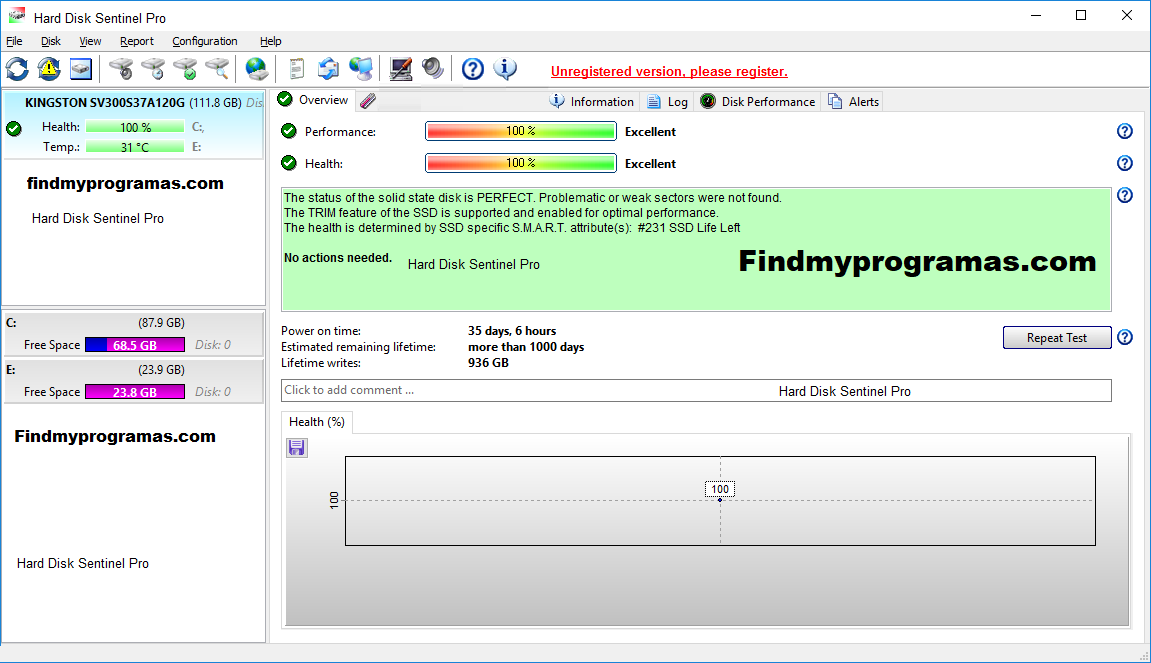Click the 'more than 1000 days' lifetime value

(526, 347)
